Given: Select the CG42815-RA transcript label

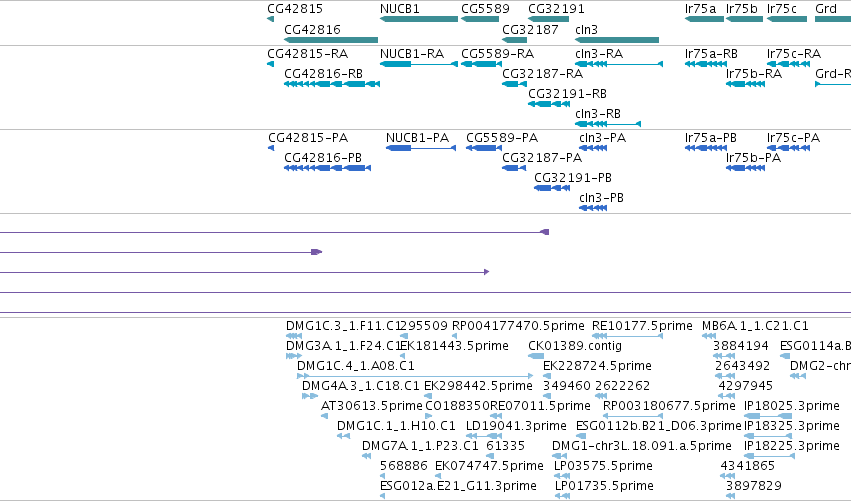Looking at the screenshot, I should click(308, 54).
